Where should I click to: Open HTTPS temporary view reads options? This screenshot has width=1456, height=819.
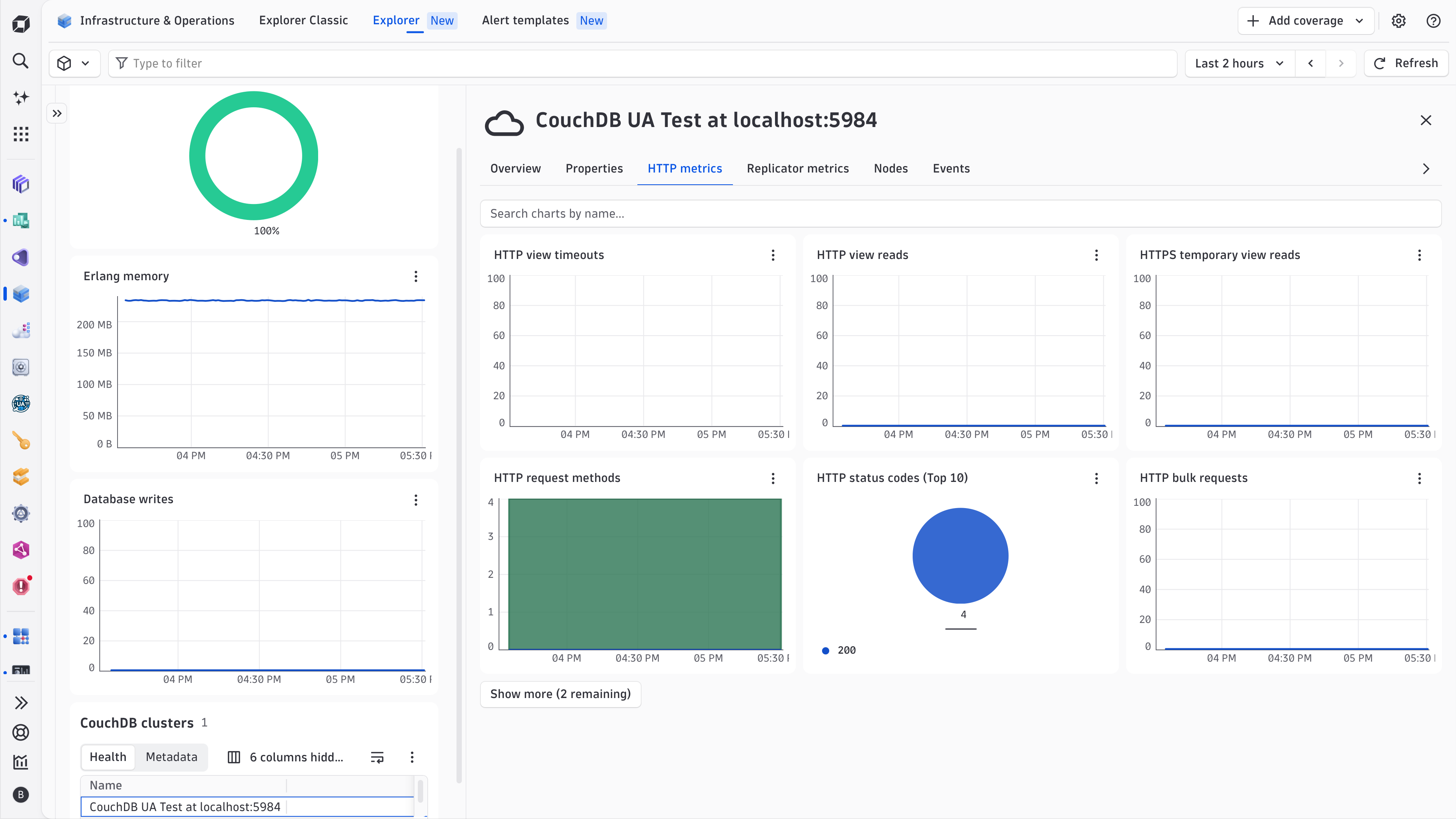tap(1419, 255)
